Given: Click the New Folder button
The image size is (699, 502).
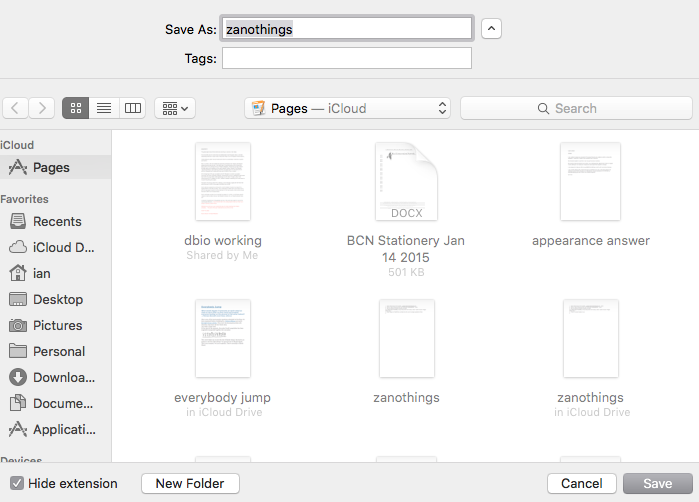Looking at the screenshot, I should (190, 483).
